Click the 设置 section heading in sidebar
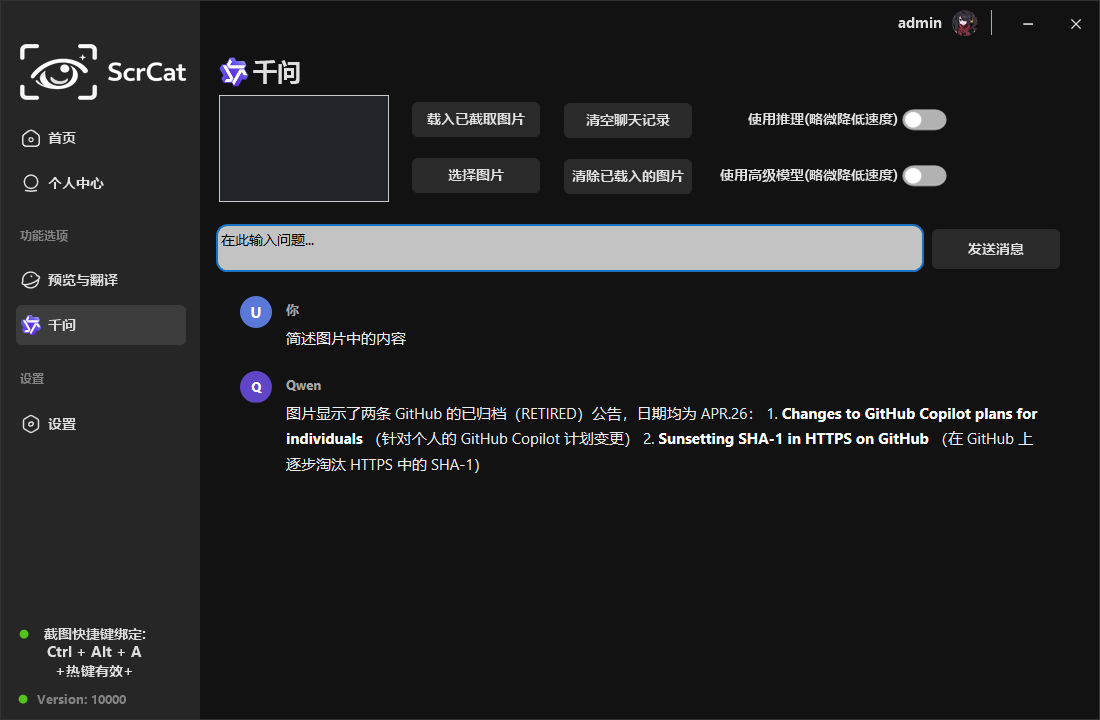 tap(32, 379)
